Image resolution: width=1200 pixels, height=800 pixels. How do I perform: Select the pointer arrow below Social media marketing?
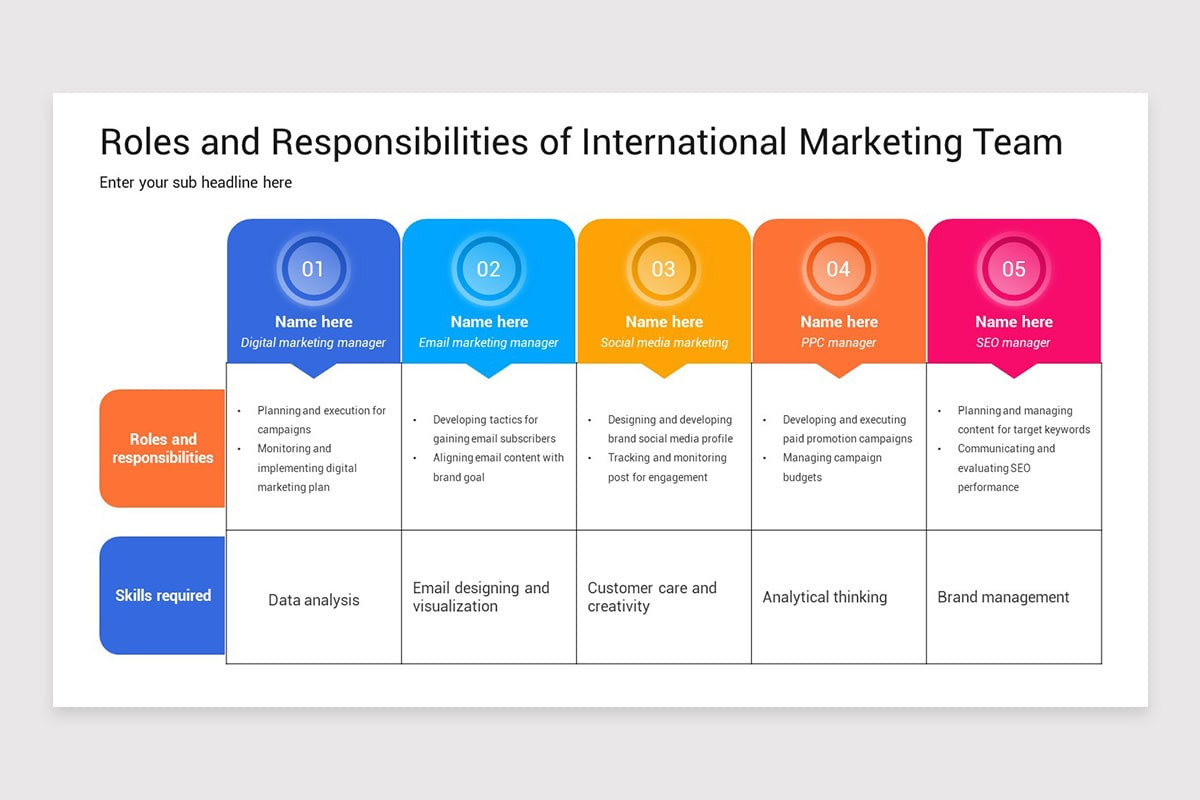tap(663, 370)
